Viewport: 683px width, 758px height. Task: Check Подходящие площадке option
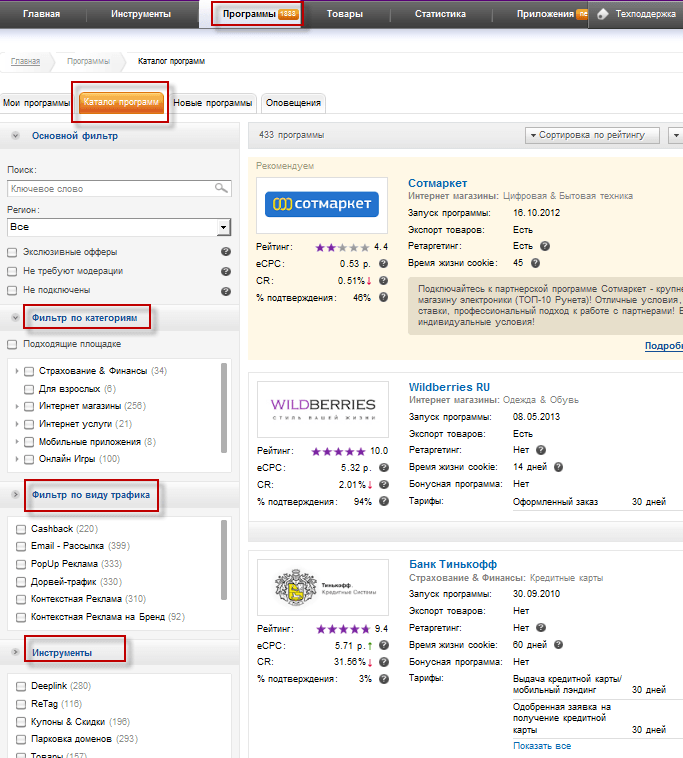click(x=12, y=344)
